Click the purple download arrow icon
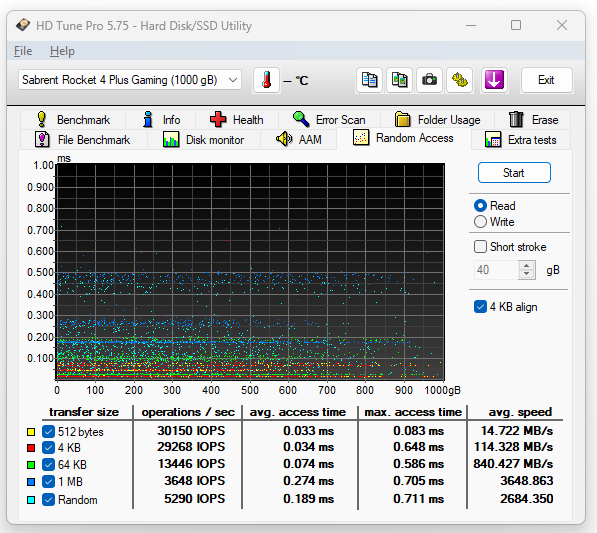 (494, 80)
